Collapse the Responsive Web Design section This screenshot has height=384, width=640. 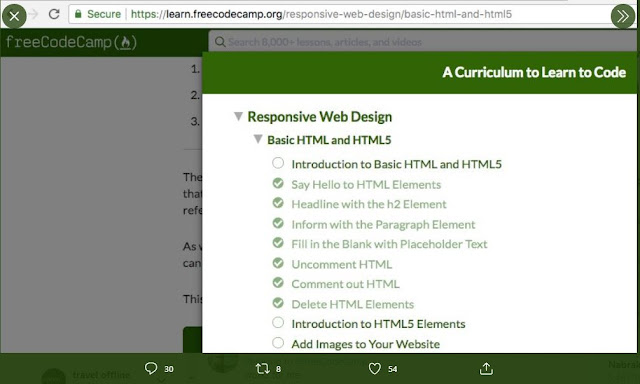click(x=238, y=117)
